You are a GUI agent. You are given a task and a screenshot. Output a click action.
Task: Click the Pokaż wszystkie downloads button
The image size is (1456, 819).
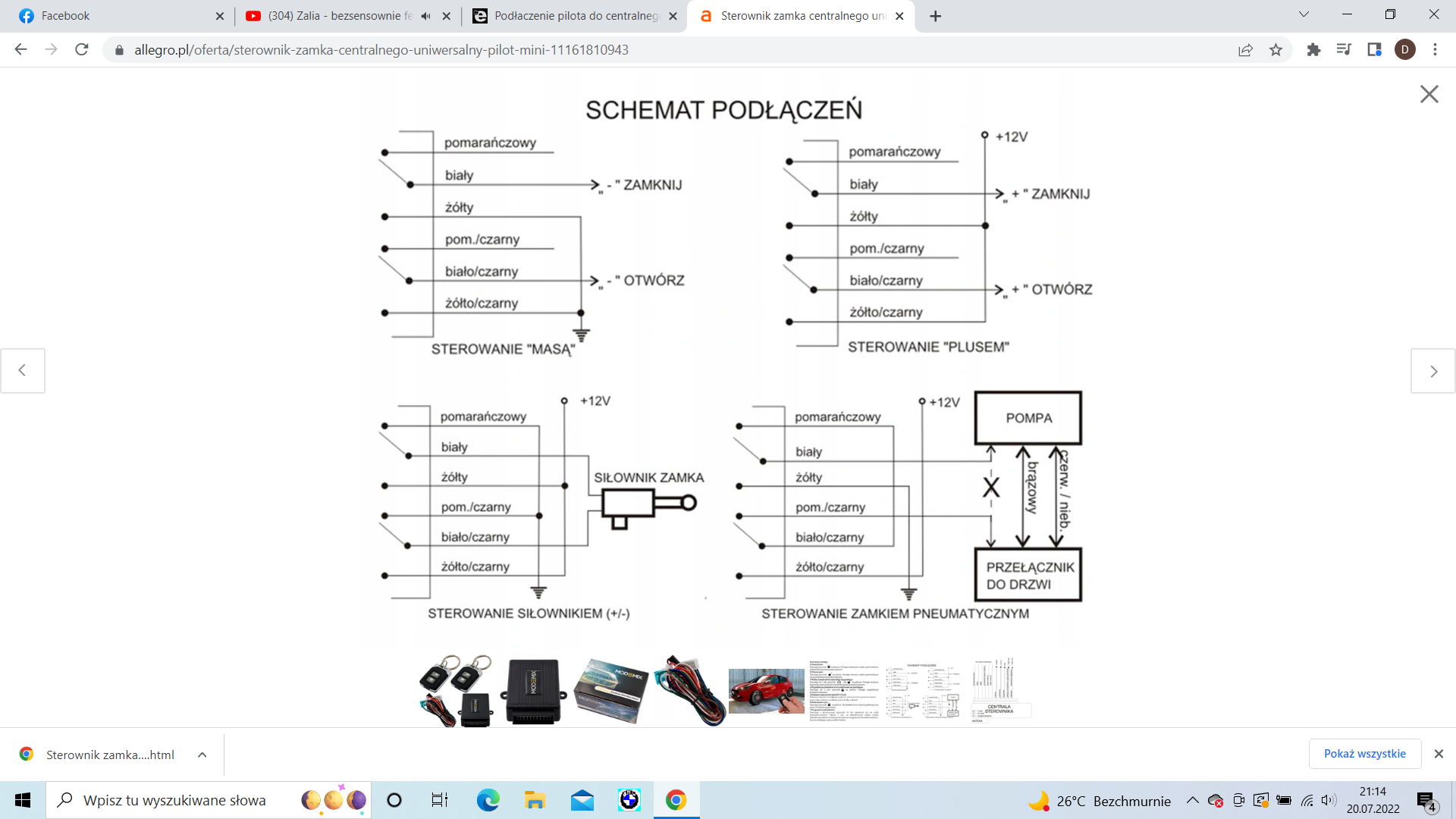pyautogui.click(x=1364, y=754)
